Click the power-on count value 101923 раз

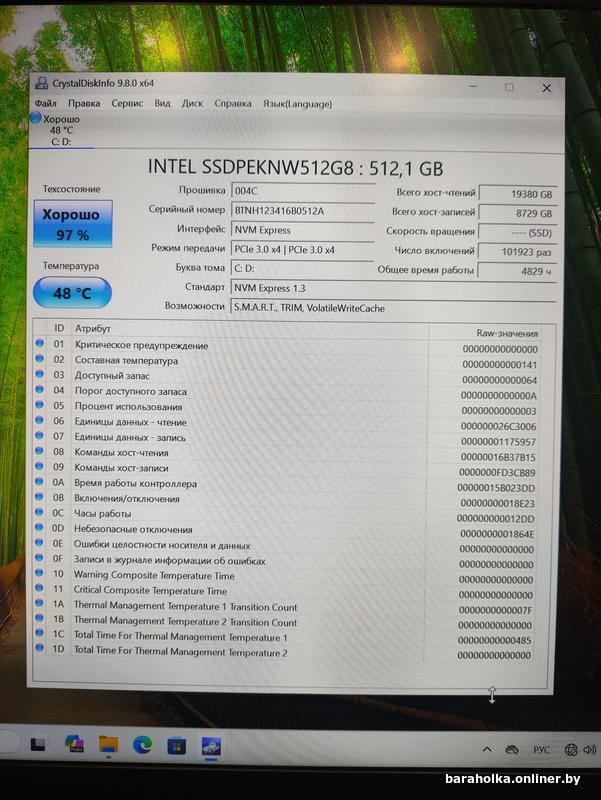[517, 252]
